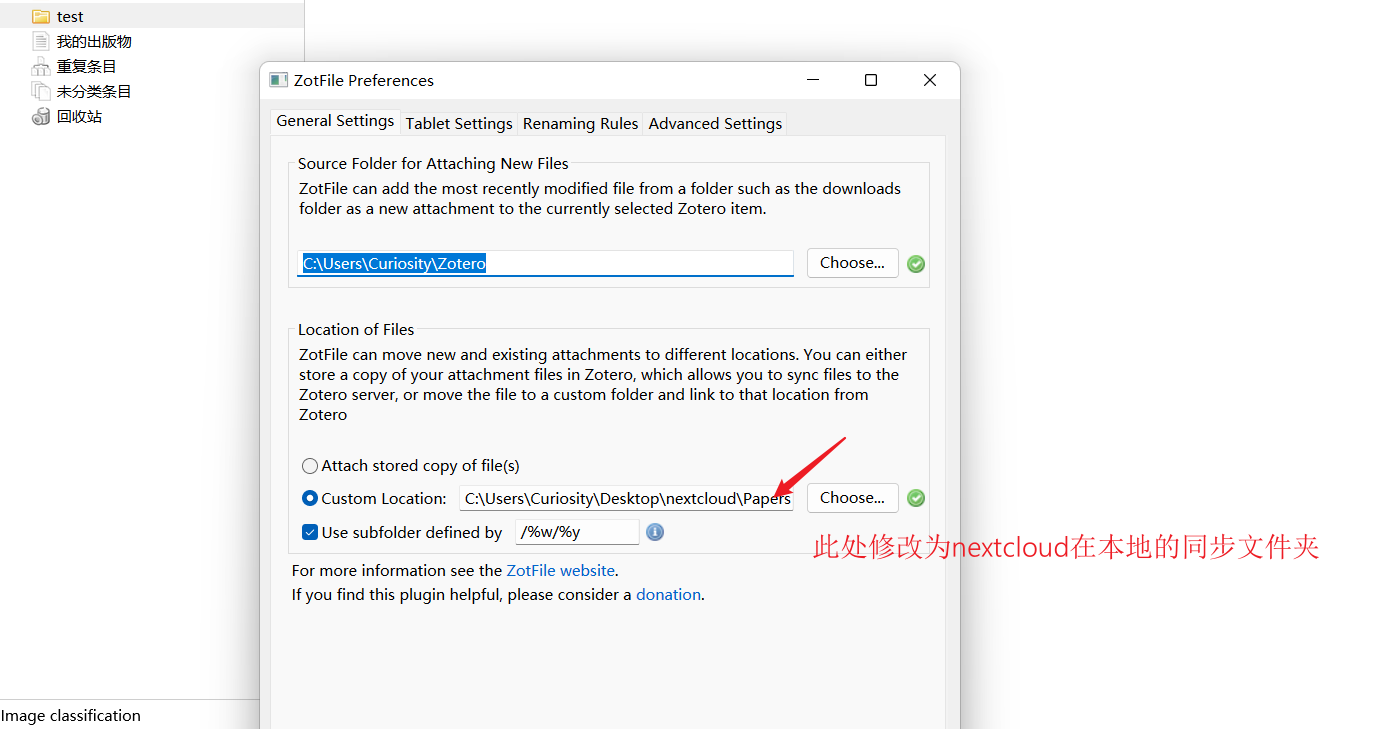Click the green check beside source folder
Viewport: 1373px width, 729px height.
916,264
